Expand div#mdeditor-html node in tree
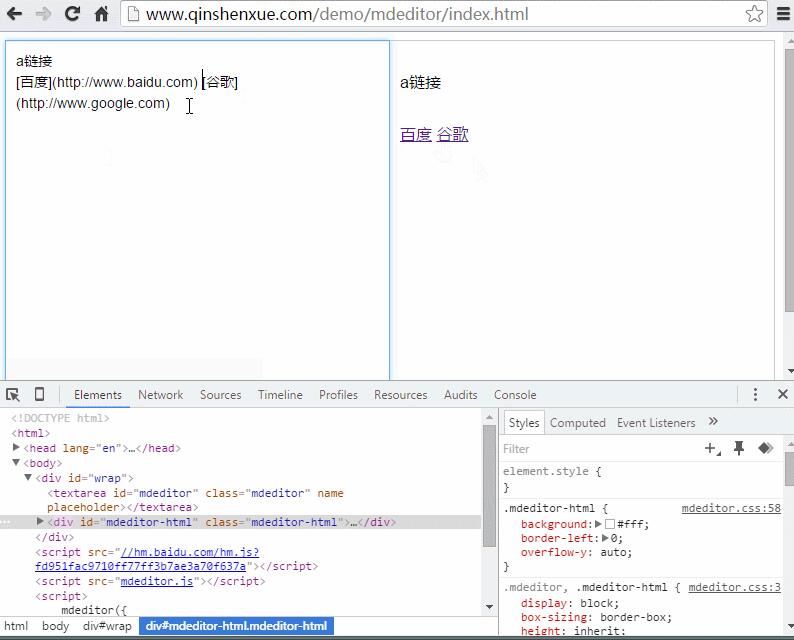 [40, 522]
